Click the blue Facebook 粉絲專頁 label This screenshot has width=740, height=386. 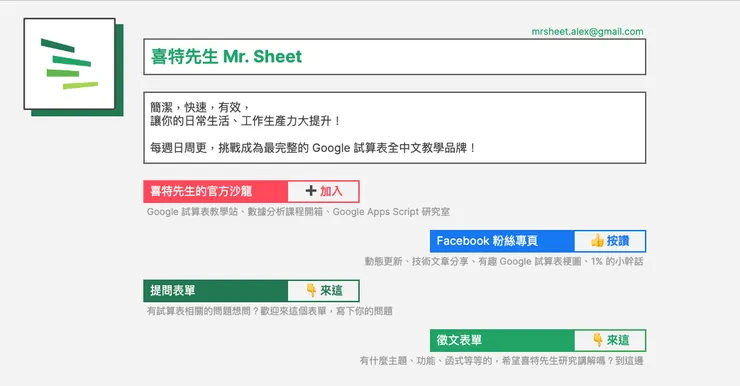[x=502, y=241]
